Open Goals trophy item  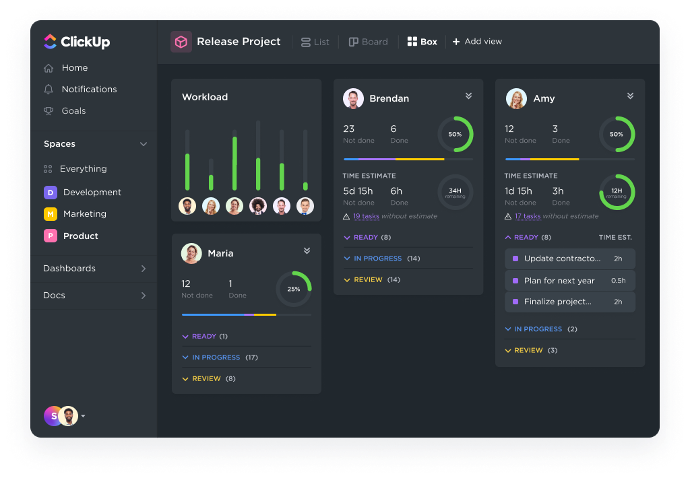coord(49,111)
